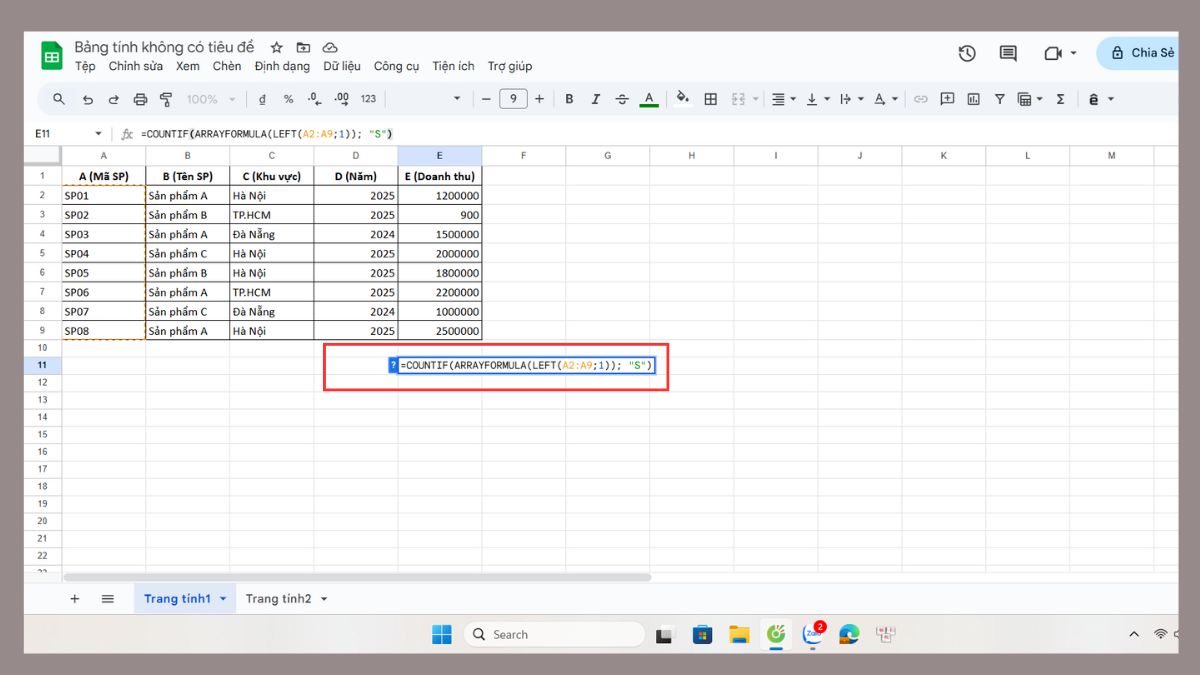Insert a comment using the comment icon
The height and width of the screenshot is (675, 1200).
pos(947,98)
